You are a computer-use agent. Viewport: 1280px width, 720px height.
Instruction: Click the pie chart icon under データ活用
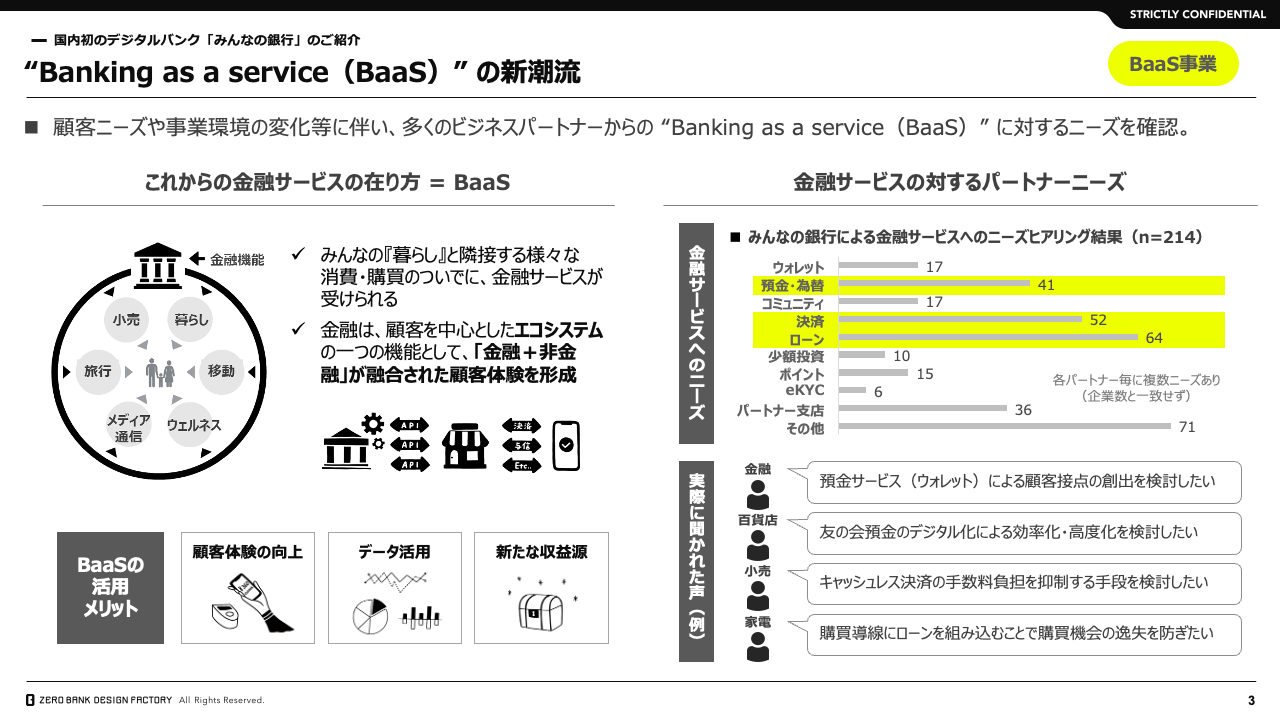(370, 617)
